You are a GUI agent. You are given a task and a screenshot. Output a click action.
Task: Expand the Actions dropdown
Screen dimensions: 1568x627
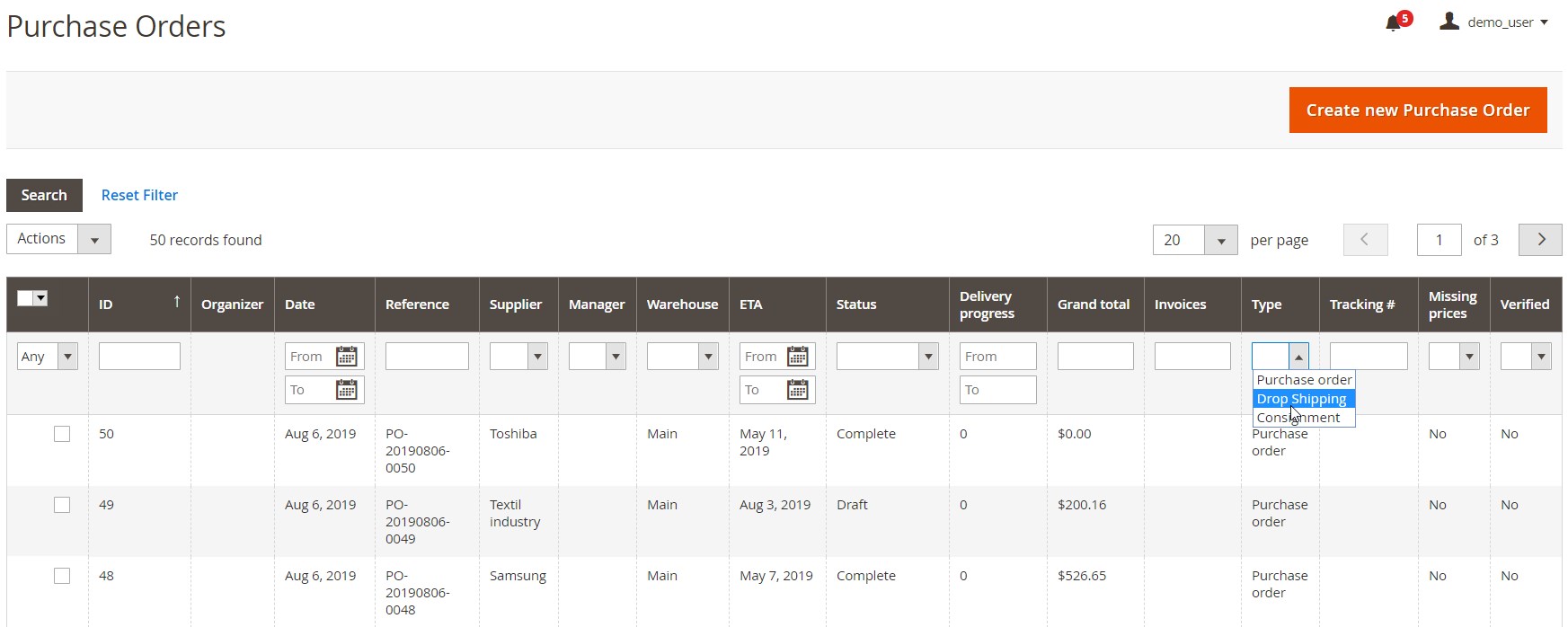(94, 240)
